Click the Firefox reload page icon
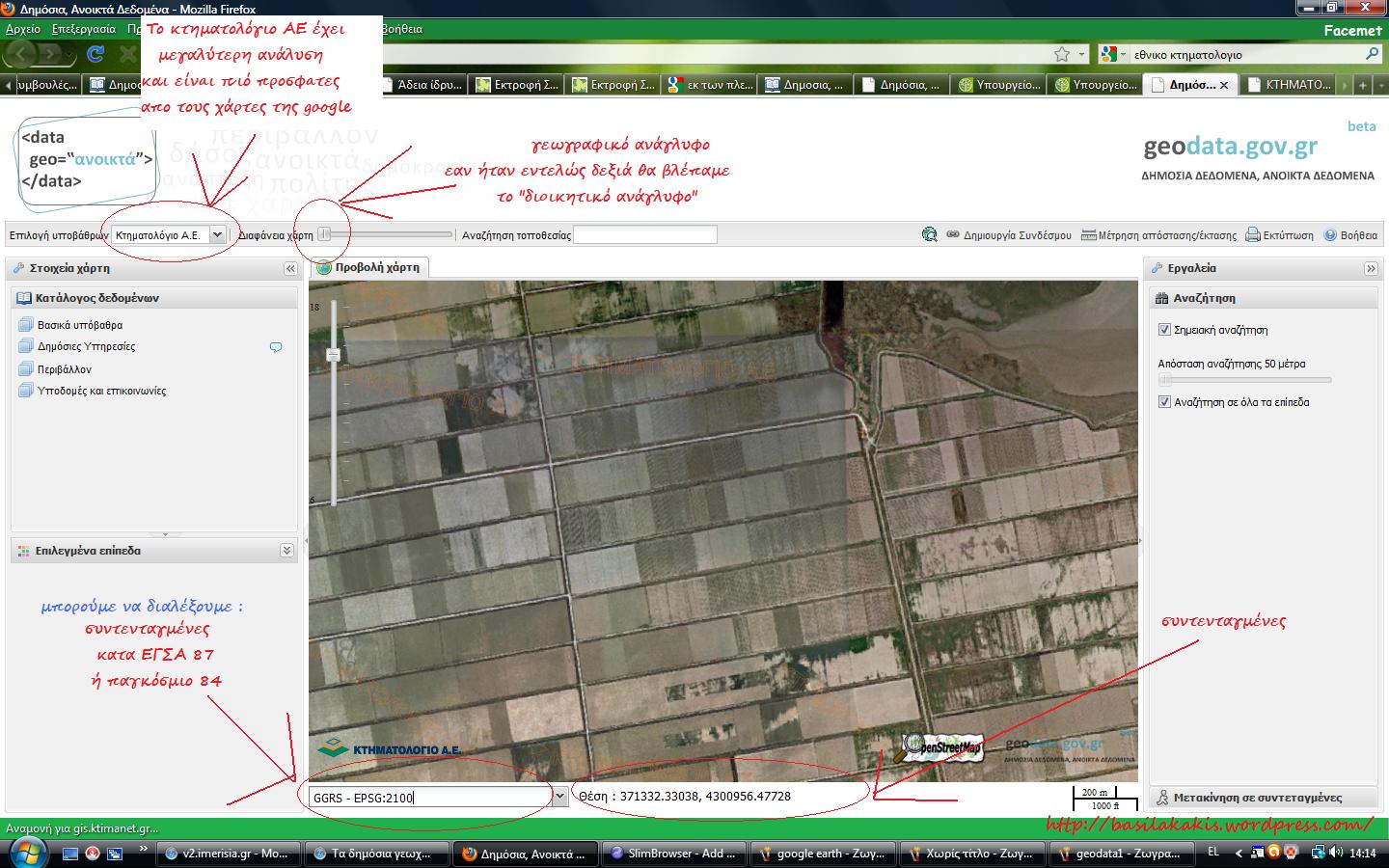1389x868 pixels. point(95,54)
